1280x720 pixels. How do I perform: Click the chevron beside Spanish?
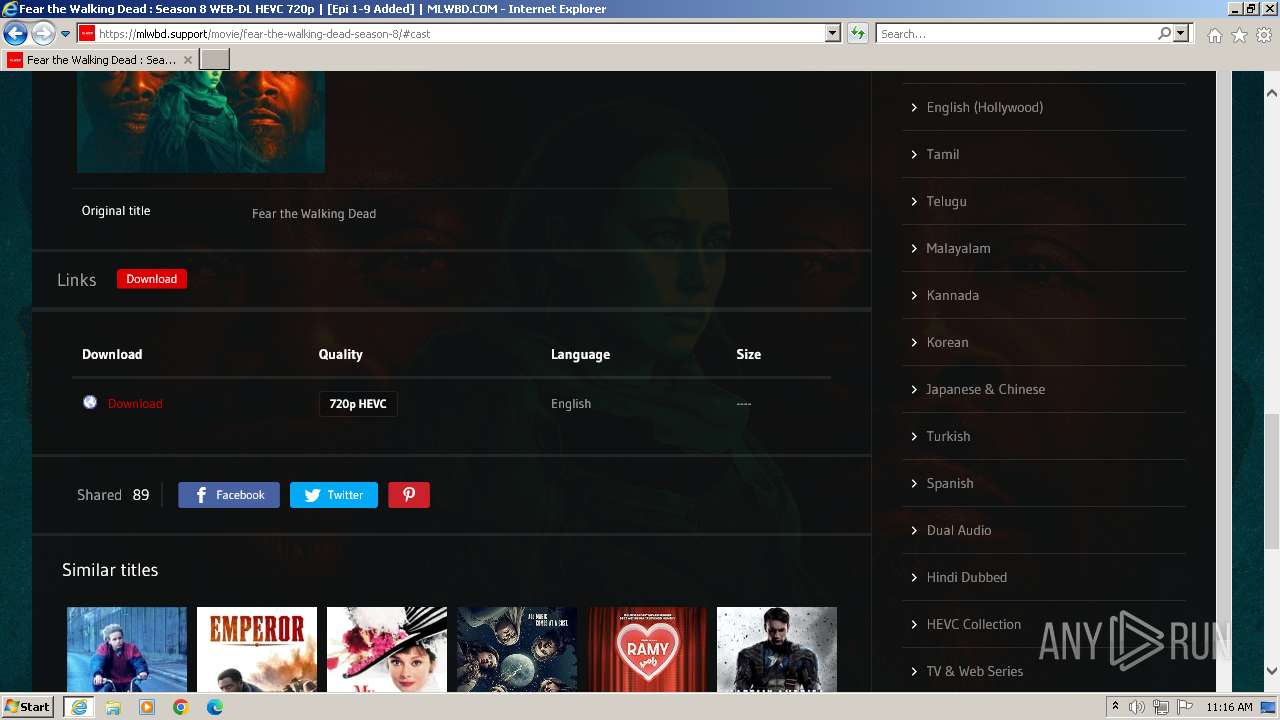coord(914,483)
